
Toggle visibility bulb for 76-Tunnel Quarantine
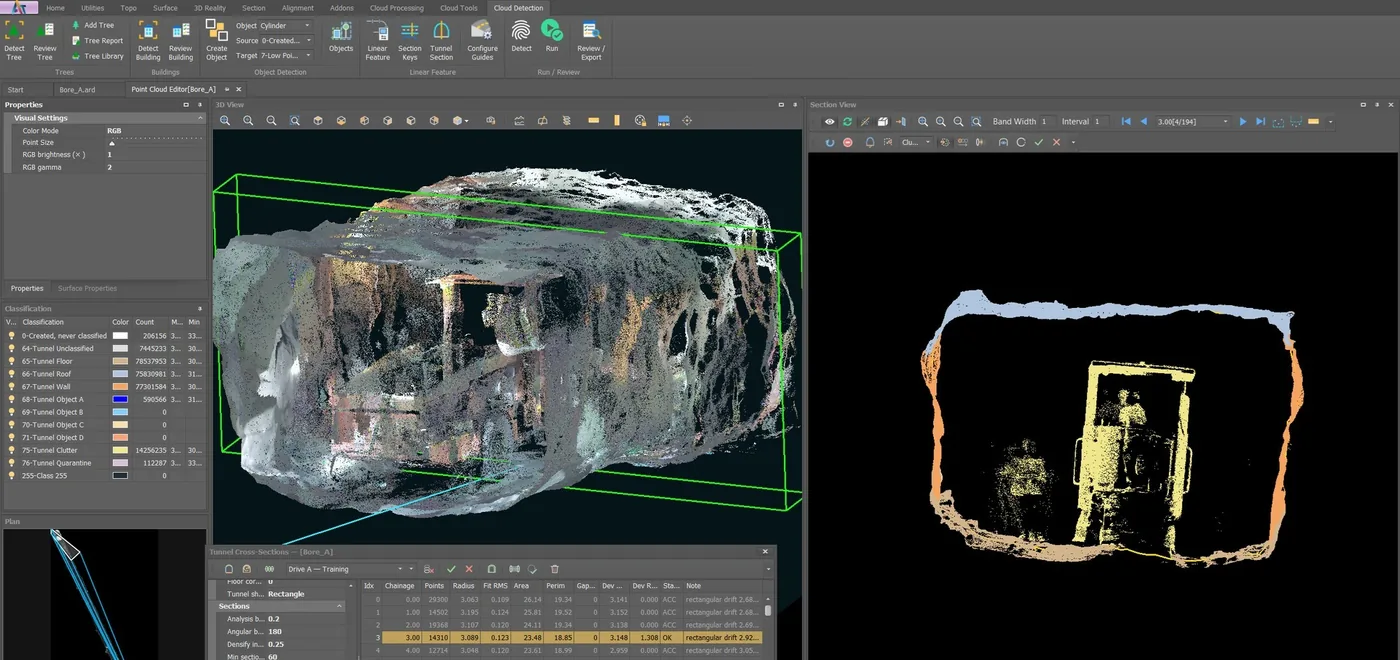12,464
